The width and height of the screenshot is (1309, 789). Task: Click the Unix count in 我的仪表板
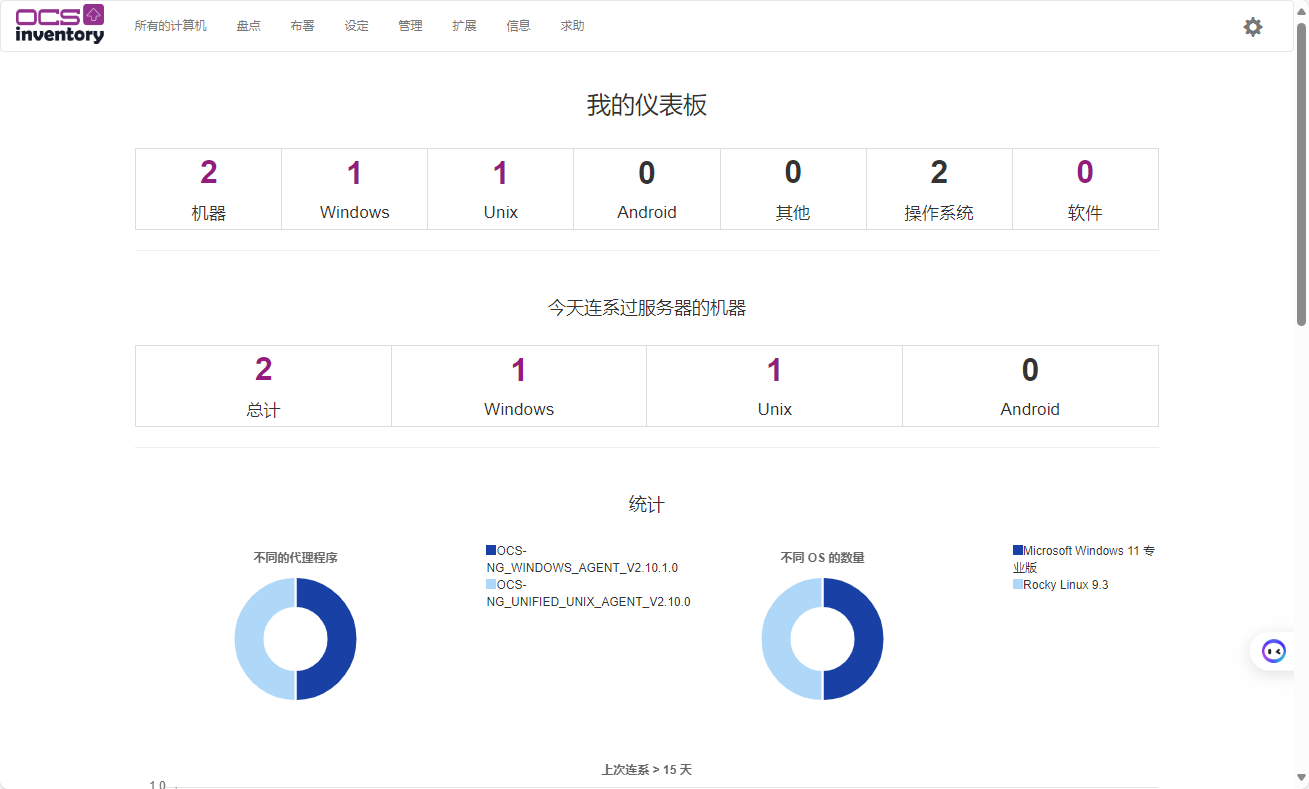pos(501,173)
